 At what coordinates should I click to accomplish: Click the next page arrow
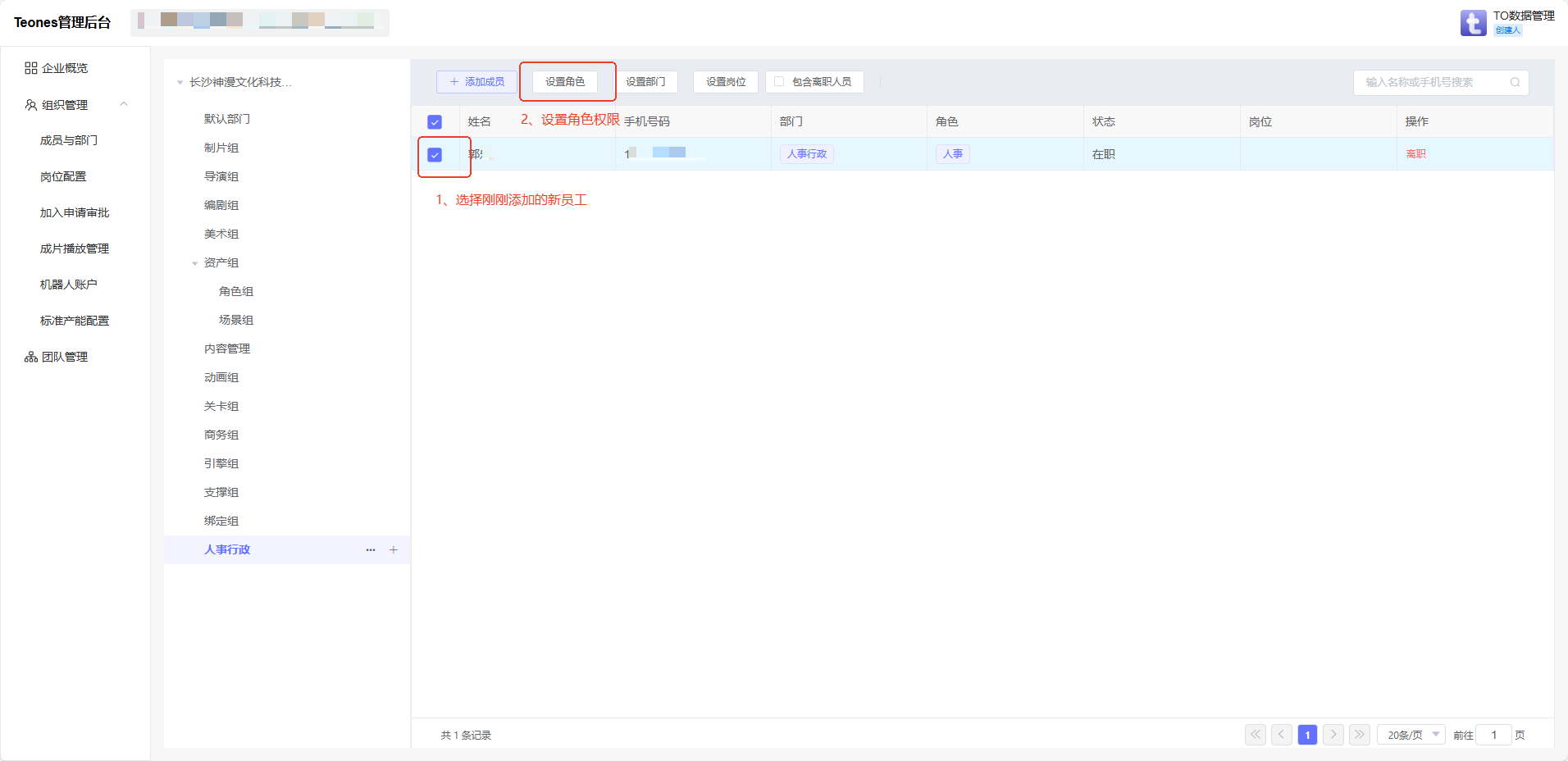tap(1333, 735)
